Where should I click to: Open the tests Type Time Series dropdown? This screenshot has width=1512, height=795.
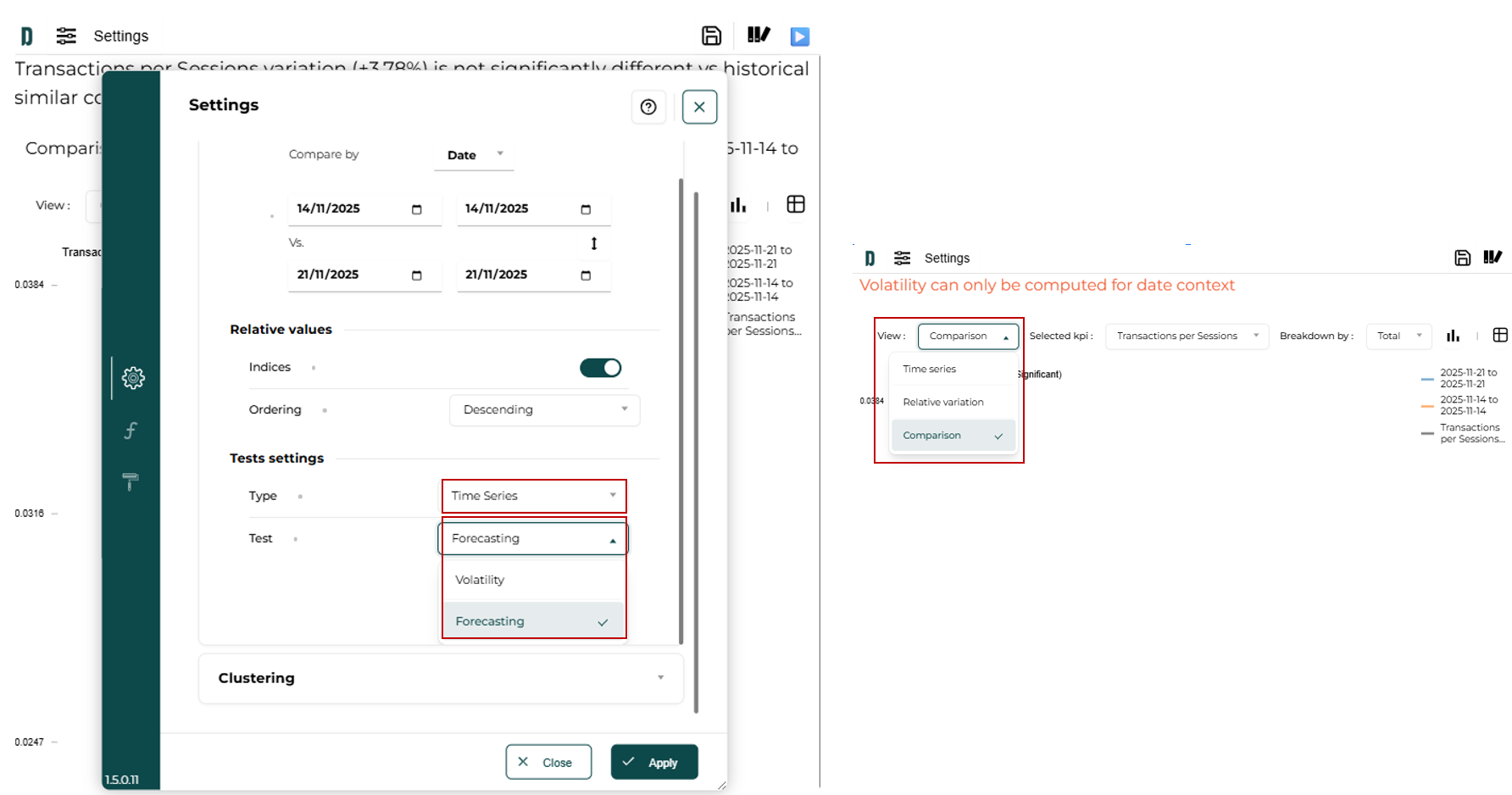(533, 496)
